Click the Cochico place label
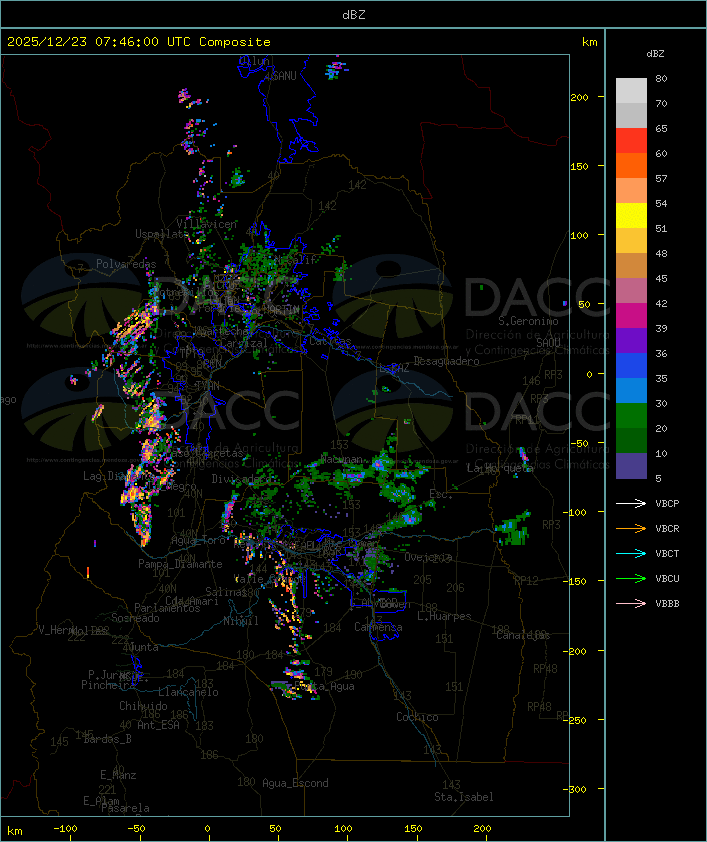The width and height of the screenshot is (707, 842). 417,717
